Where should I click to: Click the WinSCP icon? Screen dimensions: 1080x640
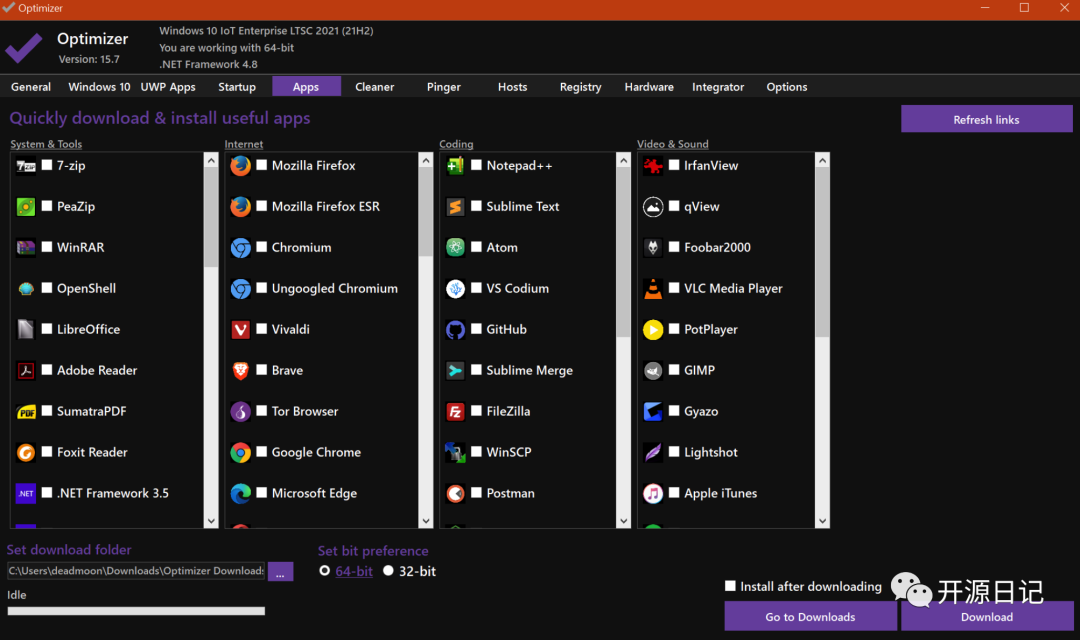(x=455, y=453)
